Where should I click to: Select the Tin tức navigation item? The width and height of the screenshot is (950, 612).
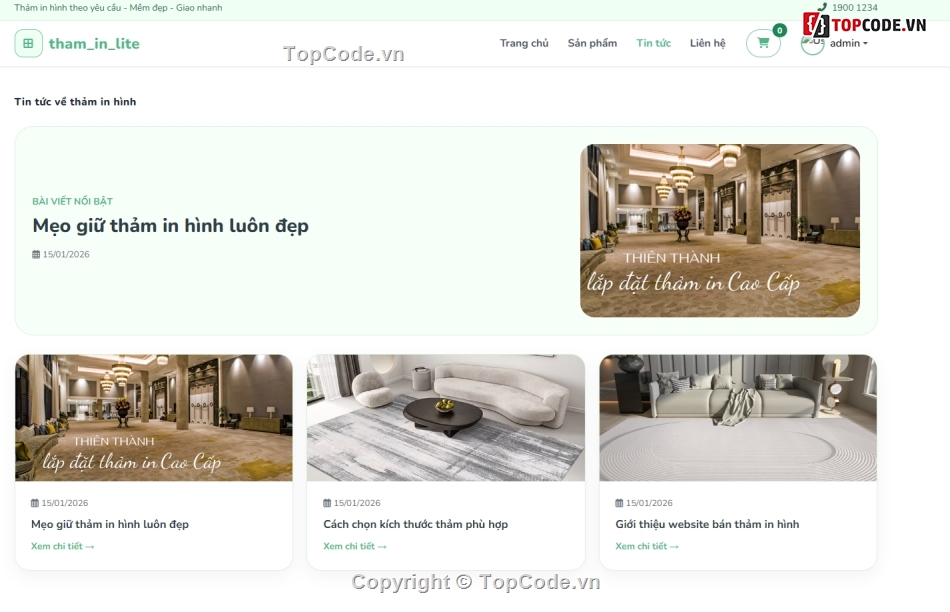[654, 43]
